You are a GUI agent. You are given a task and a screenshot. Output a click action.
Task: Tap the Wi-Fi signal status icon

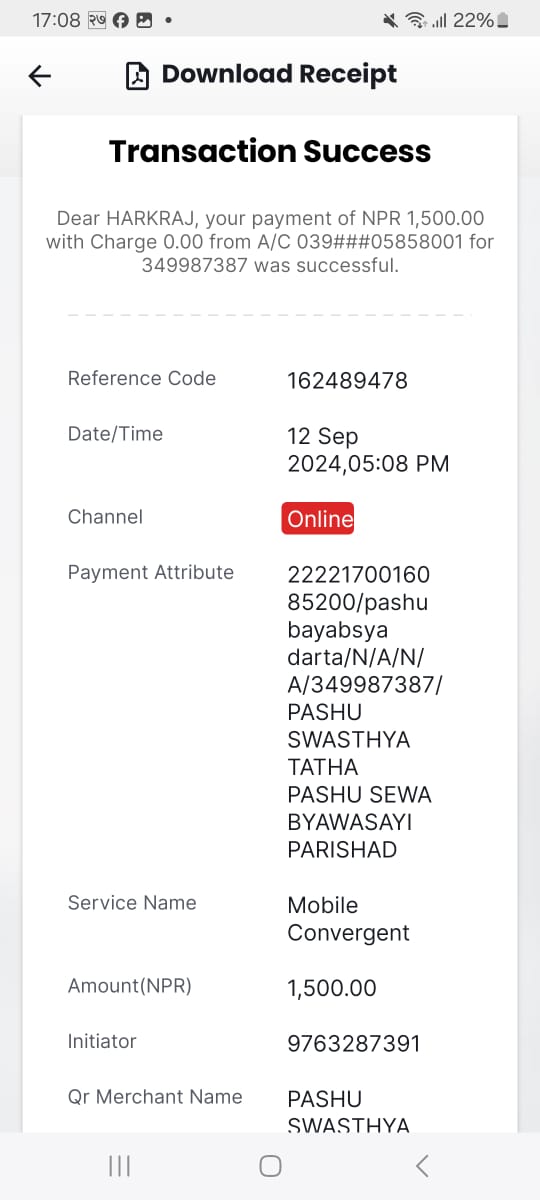point(415,20)
